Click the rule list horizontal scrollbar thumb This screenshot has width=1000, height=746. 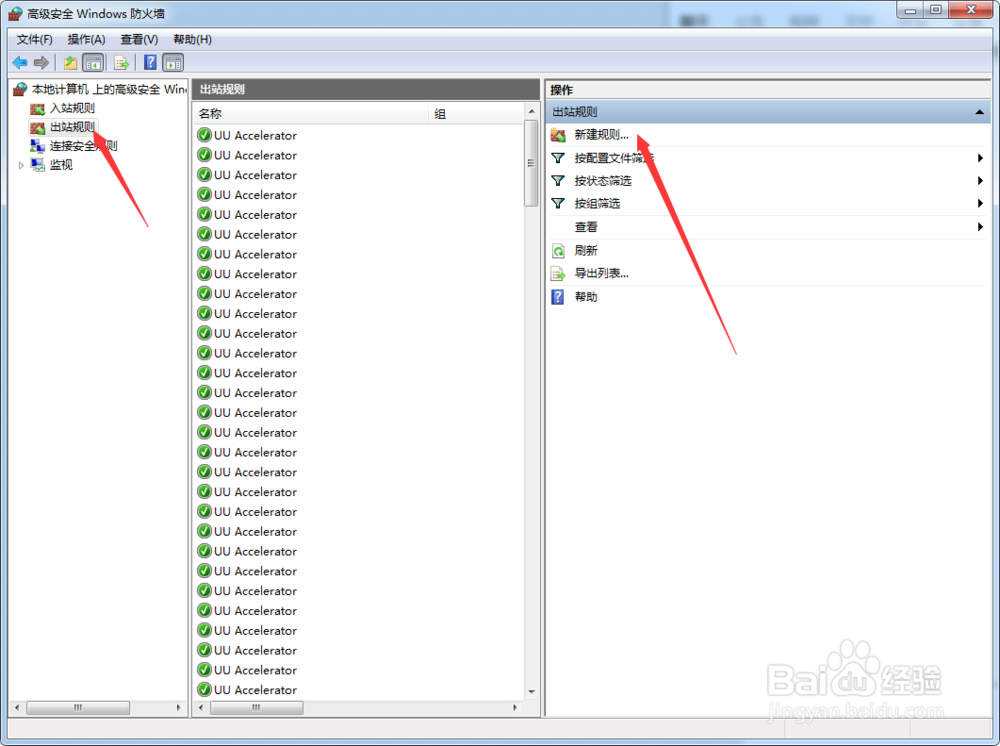[x=256, y=707]
